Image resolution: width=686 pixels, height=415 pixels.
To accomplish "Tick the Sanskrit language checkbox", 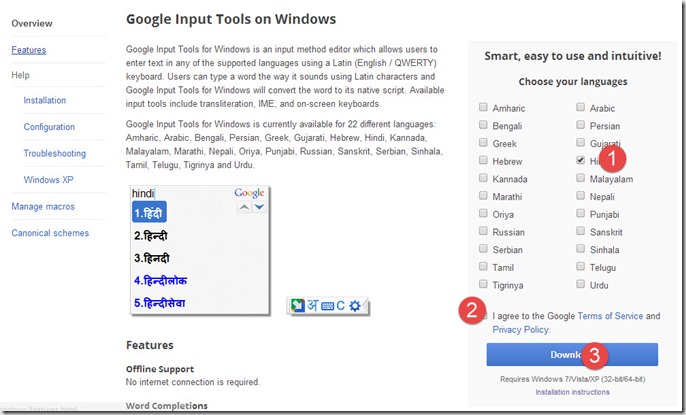I will pyautogui.click(x=580, y=231).
